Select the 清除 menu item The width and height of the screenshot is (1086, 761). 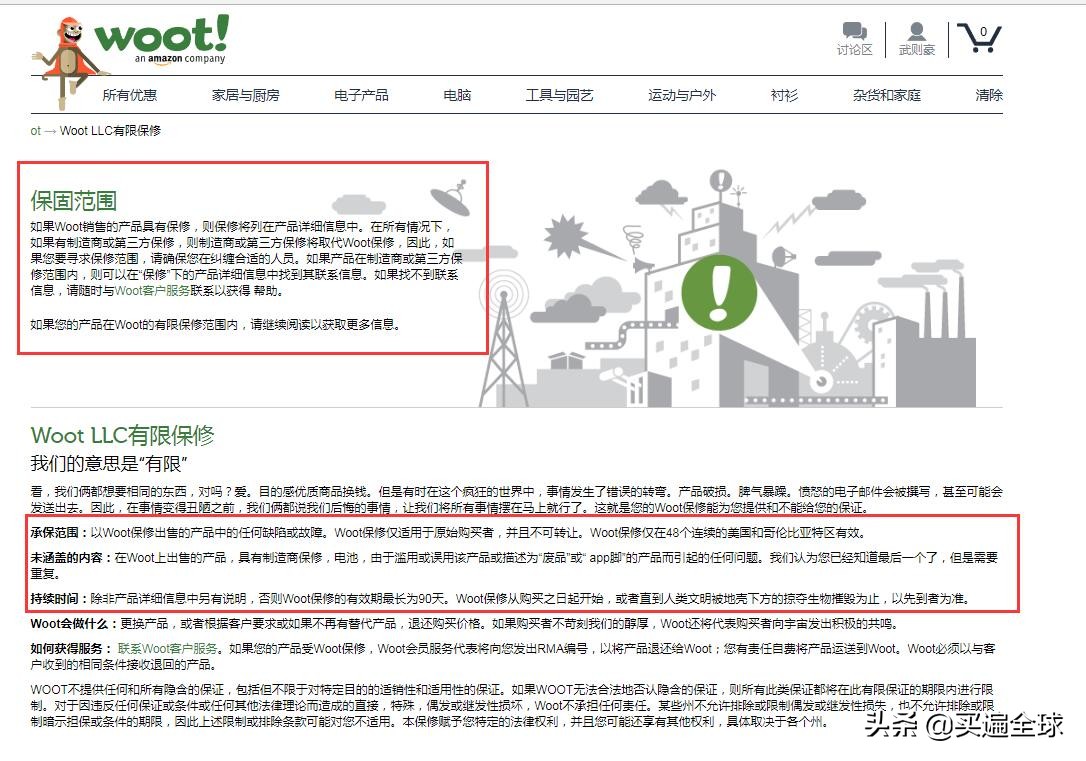tap(986, 94)
